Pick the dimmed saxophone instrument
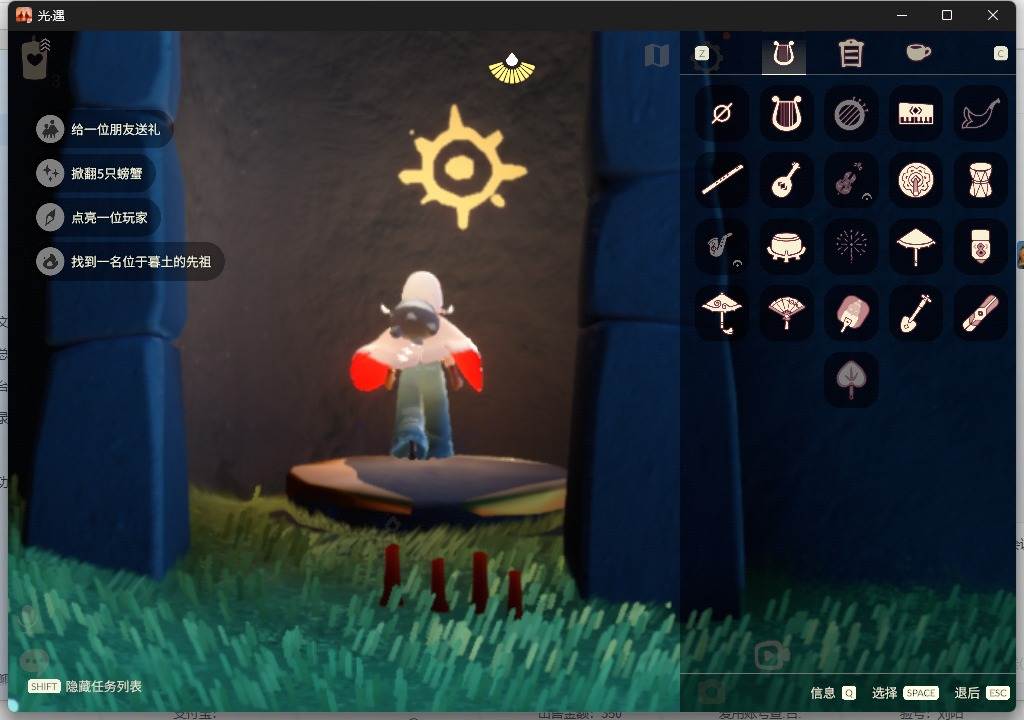 pos(722,246)
